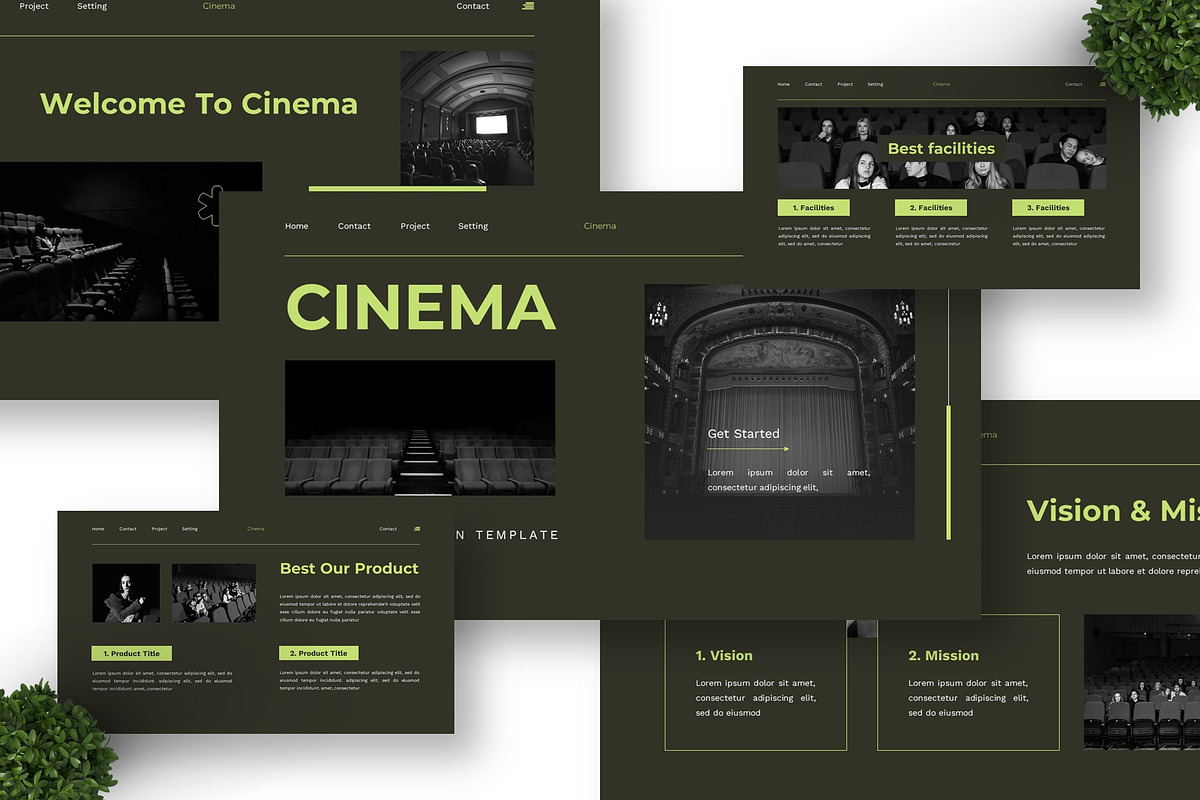1200x800 pixels.
Task: Click the 1. Facilities button
Action: point(814,208)
